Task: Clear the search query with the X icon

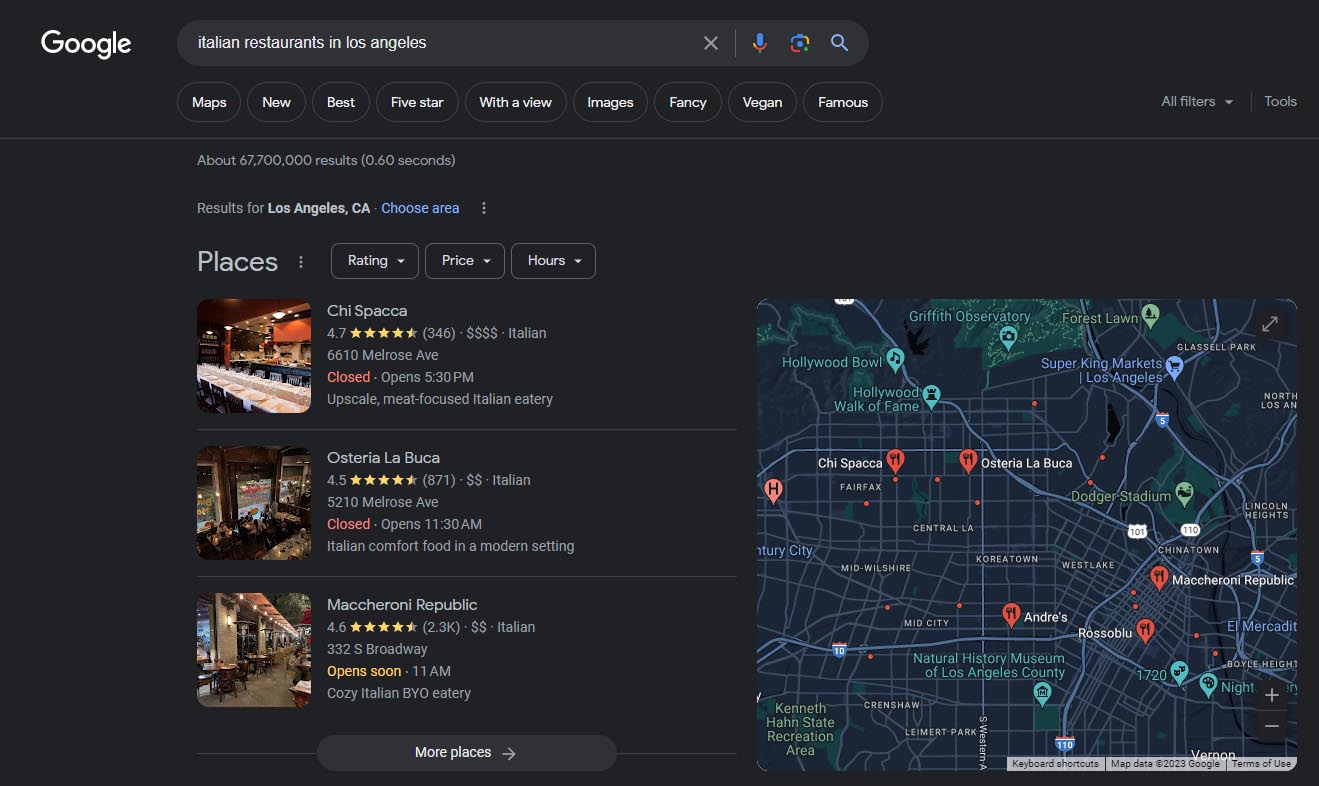Action: click(x=711, y=43)
